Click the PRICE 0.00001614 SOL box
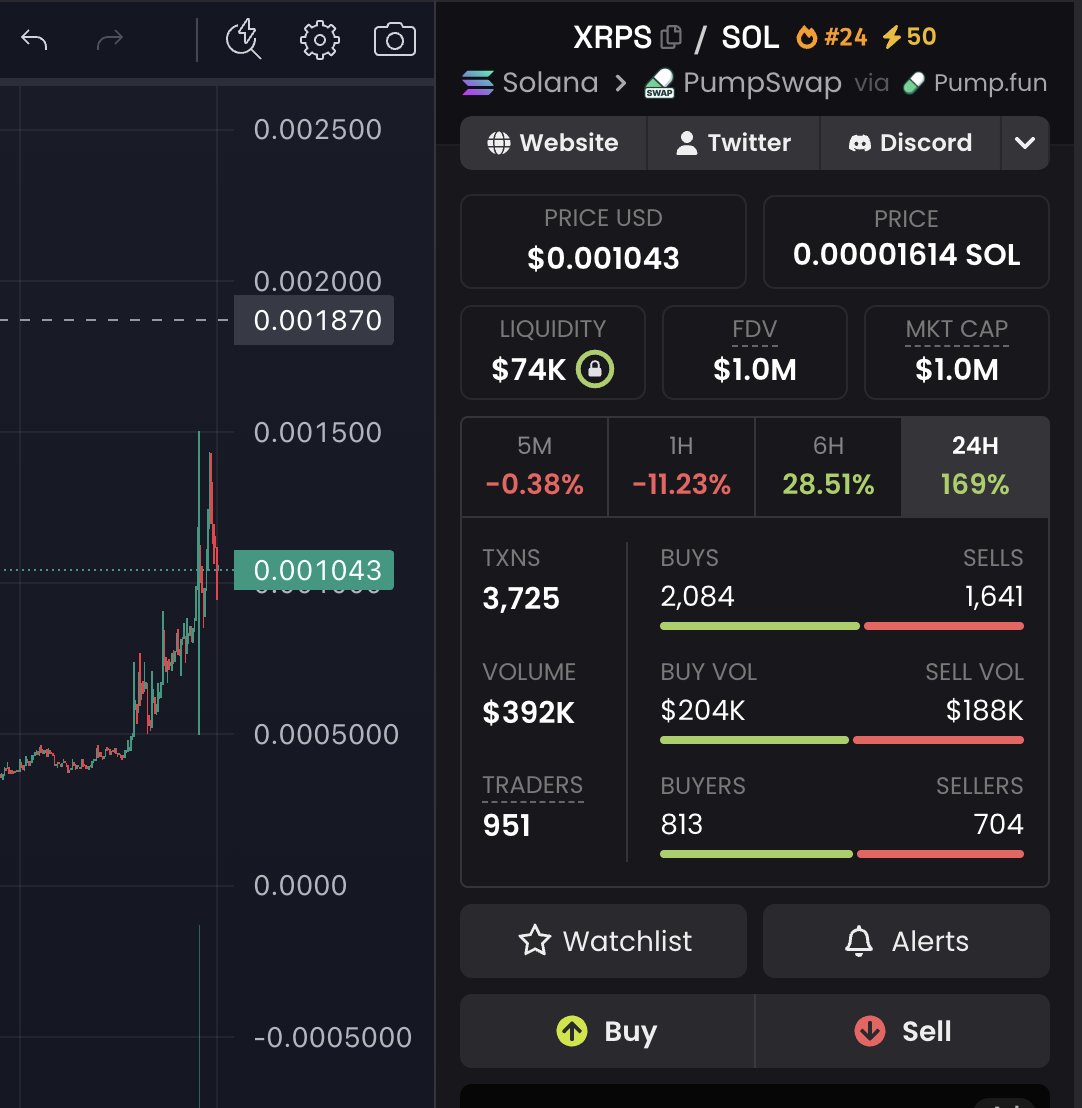Image resolution: width=1082 pixels, height=1108 pixels. pos(906,242)
